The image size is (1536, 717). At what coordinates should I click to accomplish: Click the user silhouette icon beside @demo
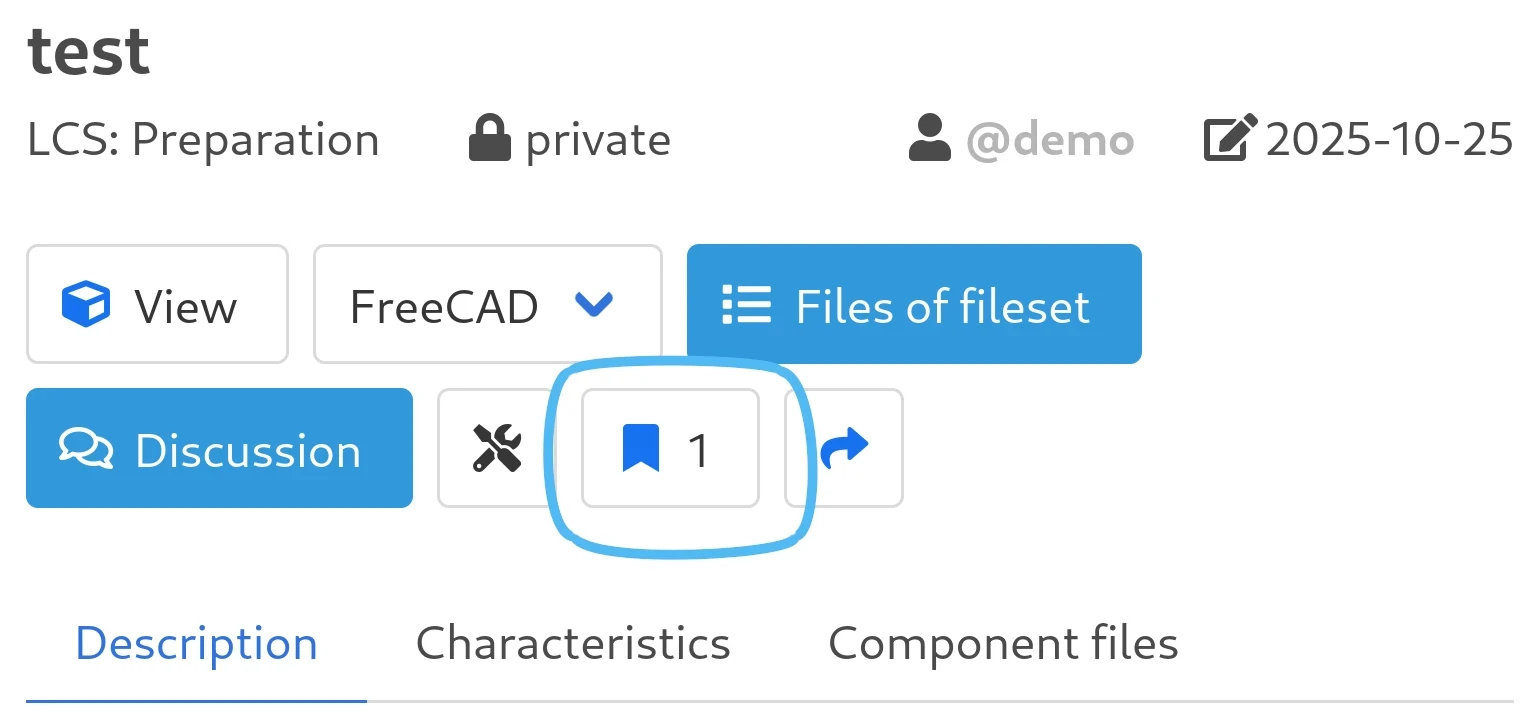click(x=930, y=138)
